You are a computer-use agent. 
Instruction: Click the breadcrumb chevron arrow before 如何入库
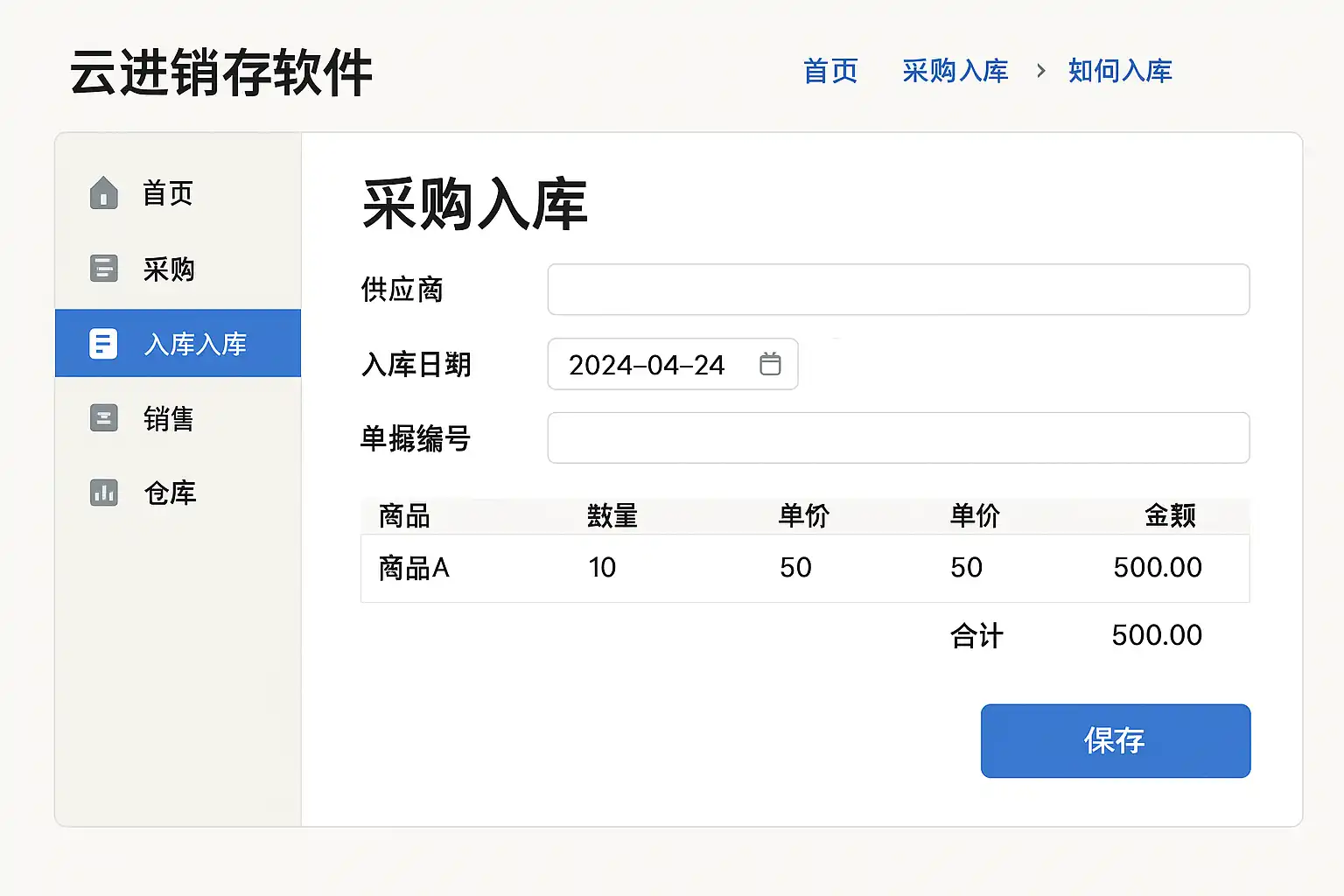point(1040,71)
